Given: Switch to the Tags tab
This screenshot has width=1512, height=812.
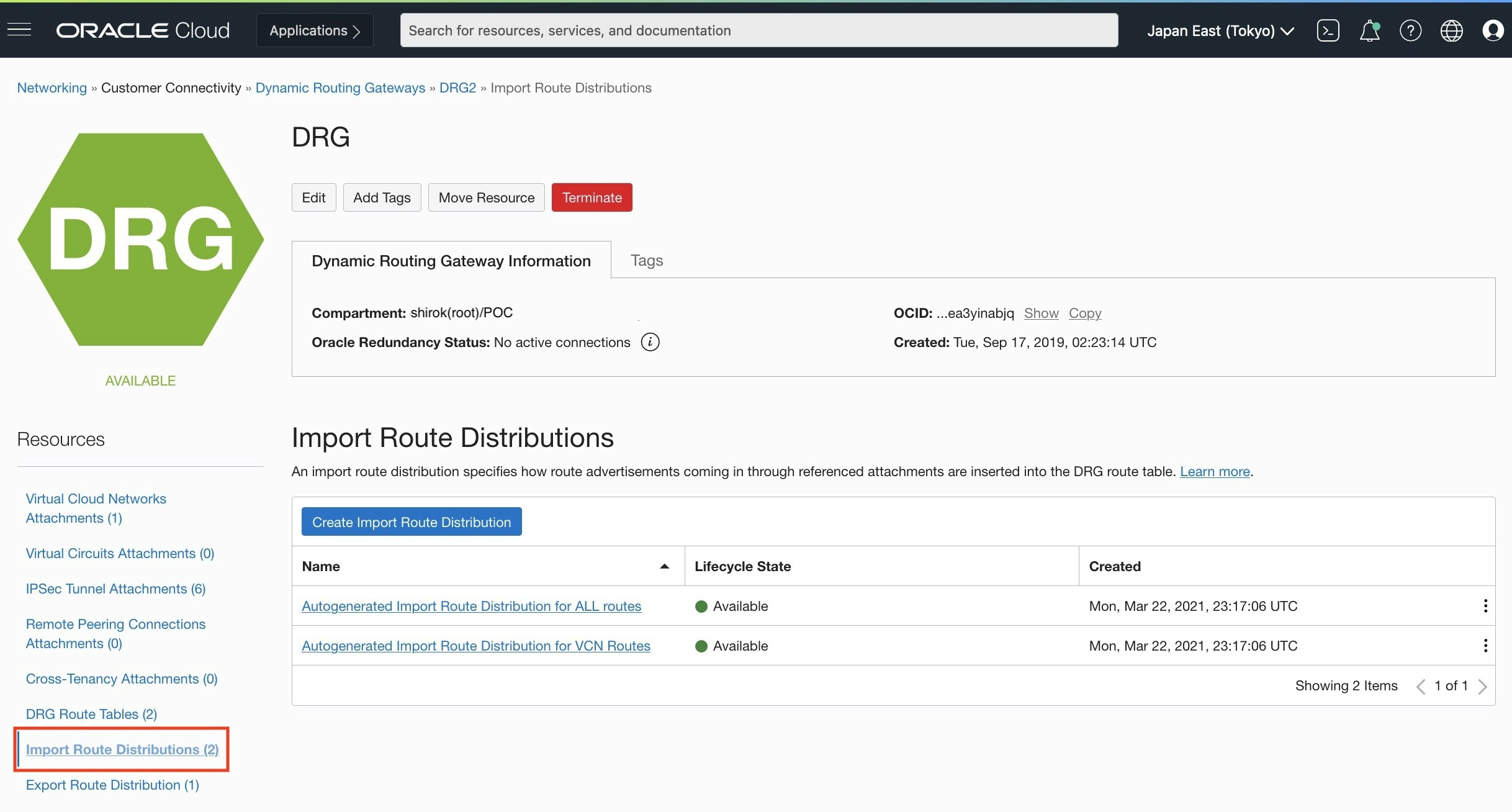Looking at the screenshot, I should click(x=646, y=260).
